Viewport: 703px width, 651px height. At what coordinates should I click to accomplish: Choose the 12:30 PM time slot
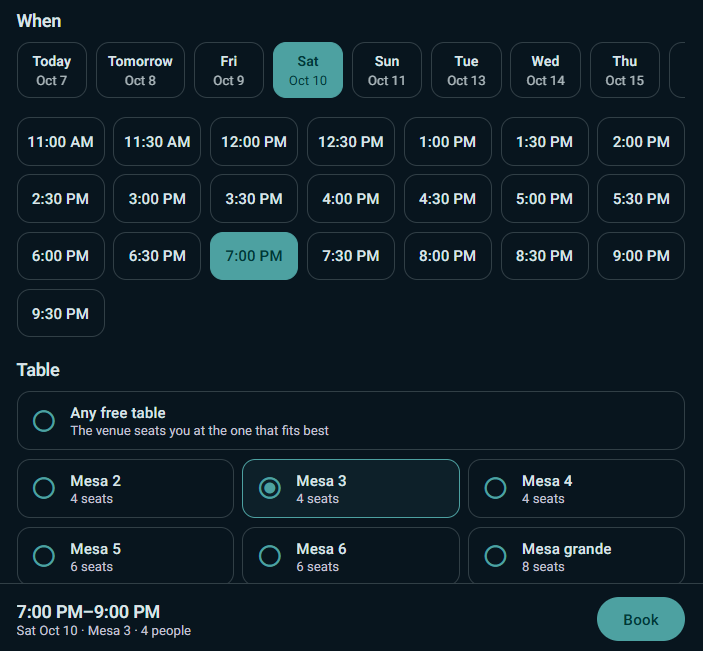(351, 142)
